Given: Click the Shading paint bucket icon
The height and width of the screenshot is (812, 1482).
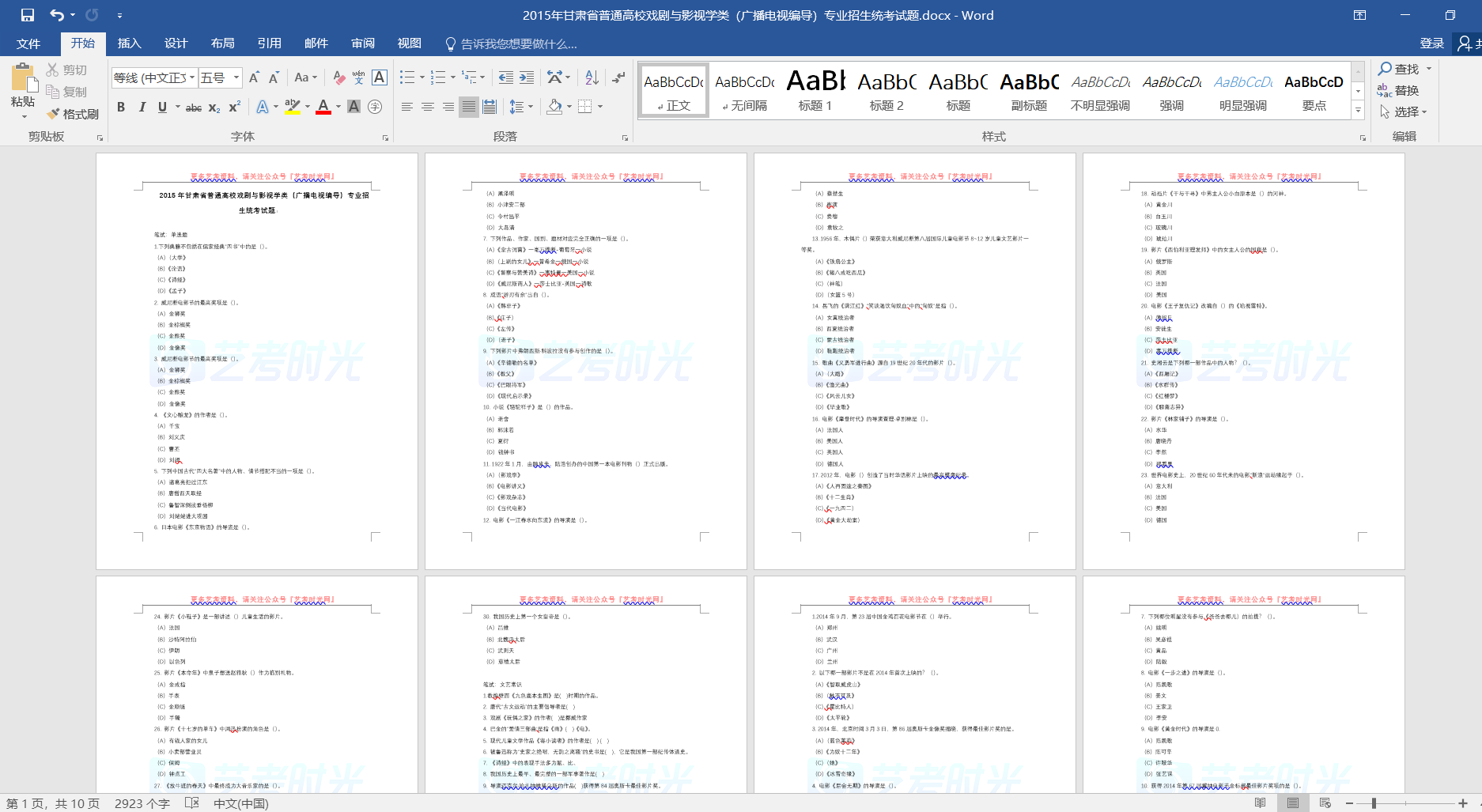Looking at the screenshot, I should 554,107.
